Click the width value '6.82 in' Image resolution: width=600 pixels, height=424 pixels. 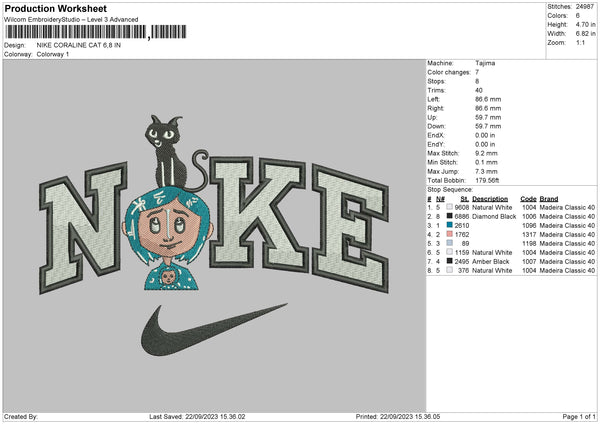[x=586, y=34]
